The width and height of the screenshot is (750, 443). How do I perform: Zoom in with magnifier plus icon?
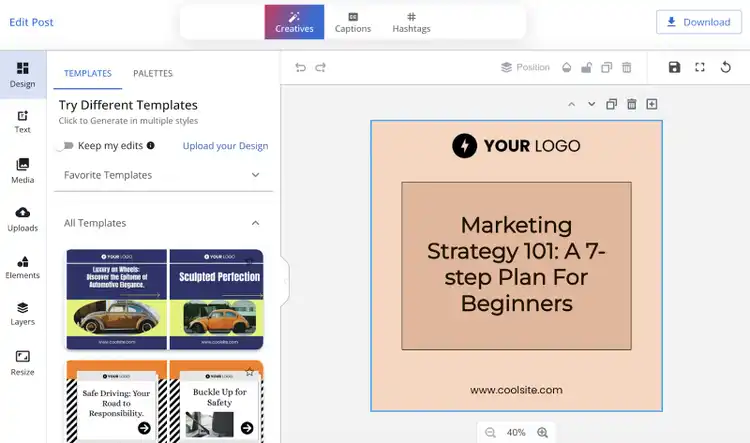(x=542, y=432)
